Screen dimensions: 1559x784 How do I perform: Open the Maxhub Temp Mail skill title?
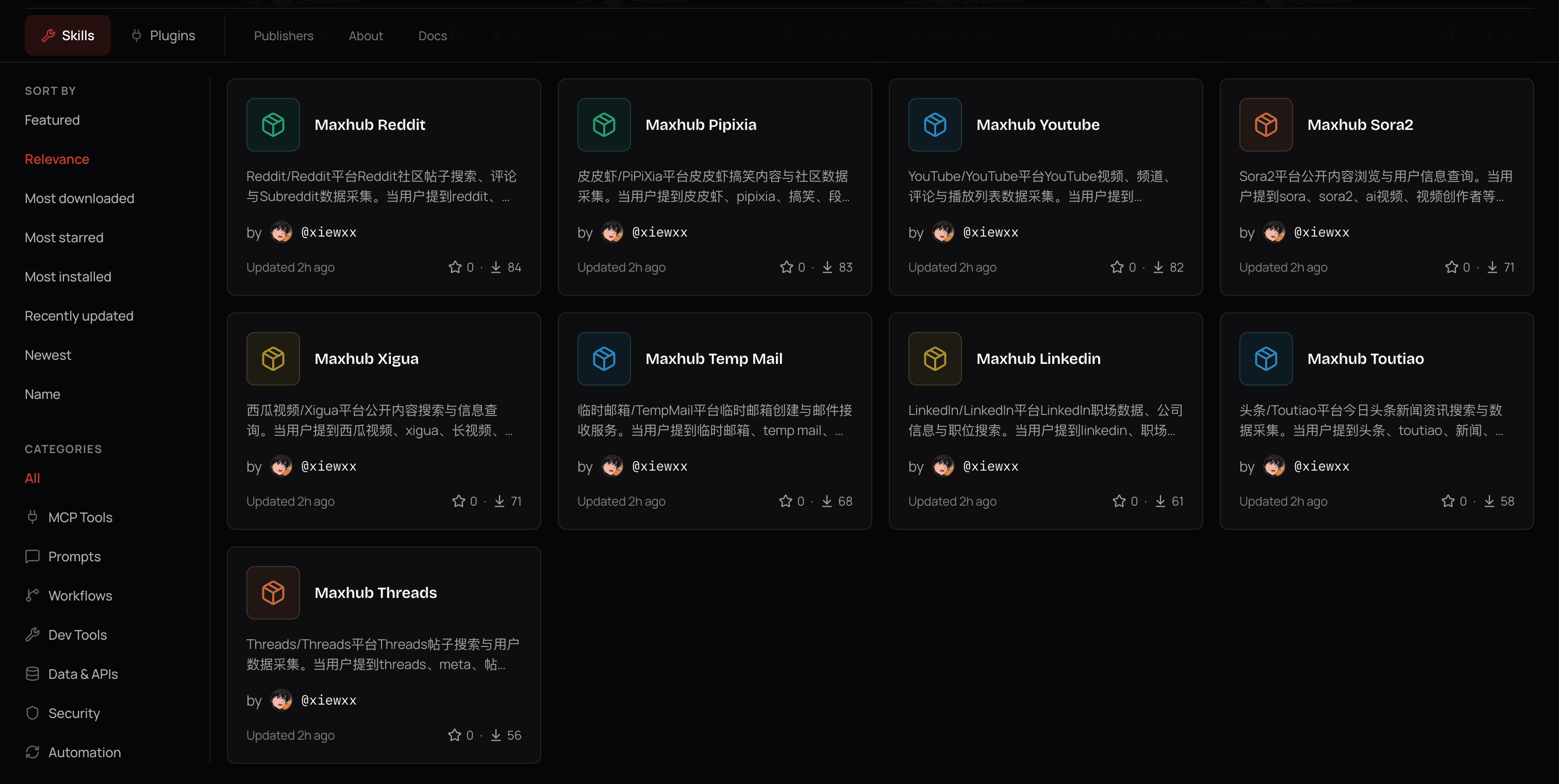click(714, 359)
